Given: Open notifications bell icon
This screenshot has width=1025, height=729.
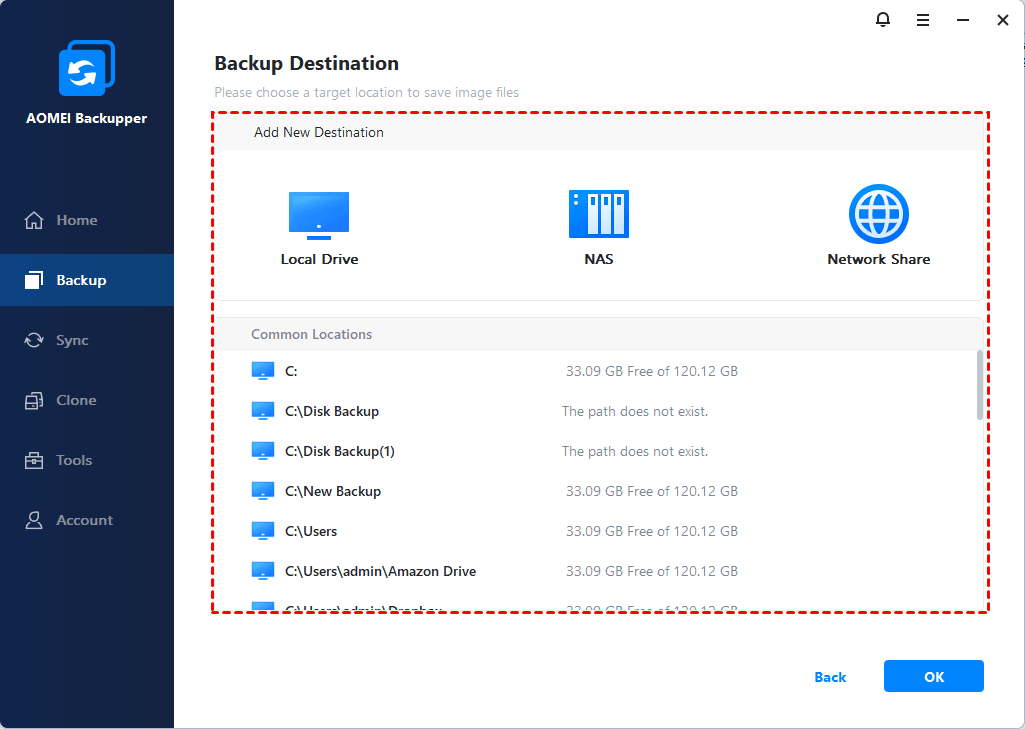Looking at the screenshot, I should pyautogui.click(x=883, y=20).
